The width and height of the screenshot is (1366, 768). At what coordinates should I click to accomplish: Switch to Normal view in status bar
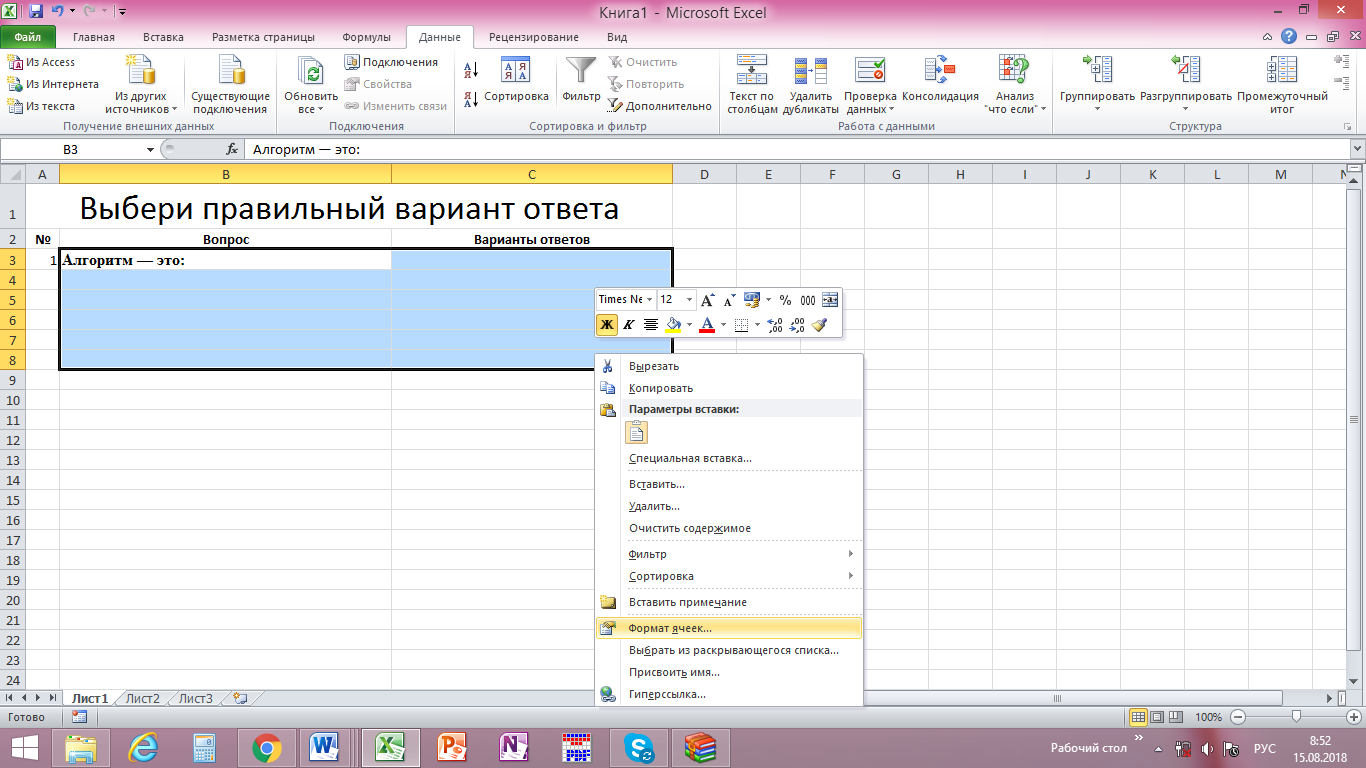[x=1138, y=717]
